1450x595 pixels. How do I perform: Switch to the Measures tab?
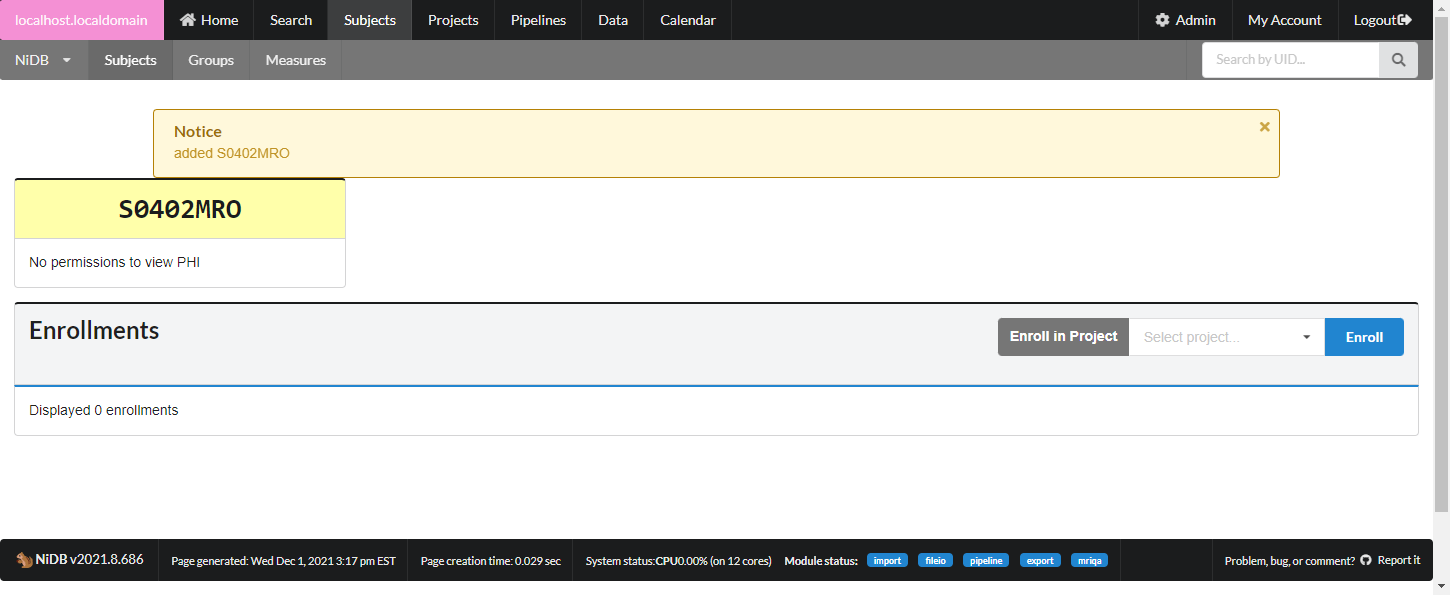point(295,60)
